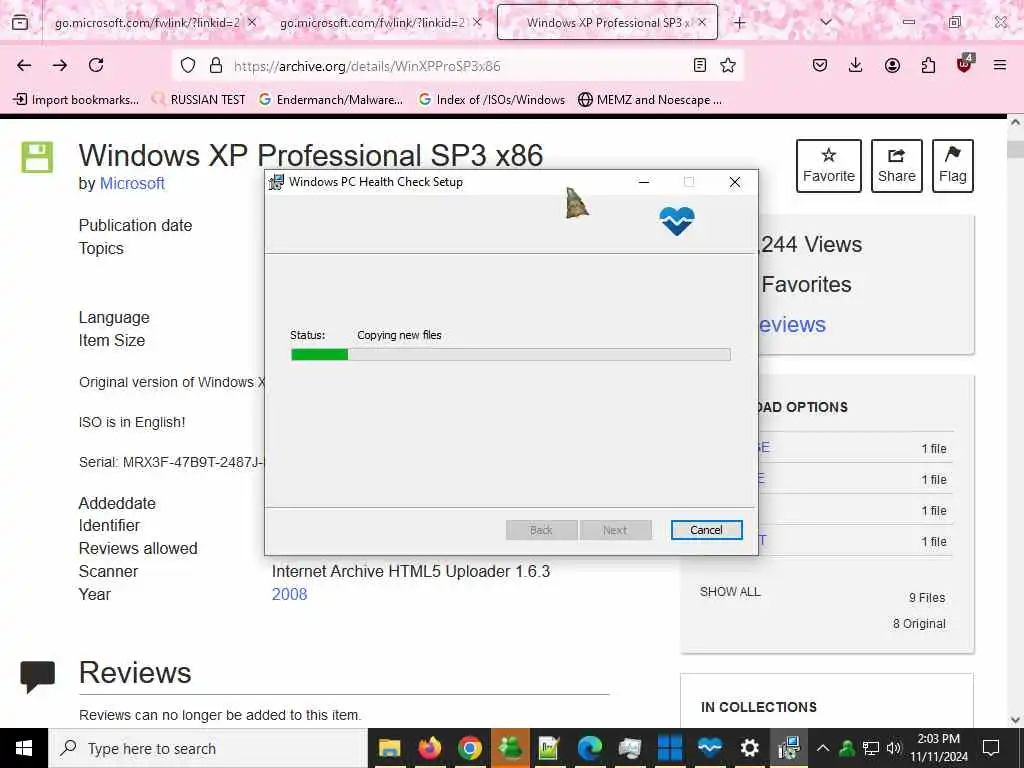The image size is (1024, 768).
Task: Open the notification center icon
Action: coord(991,748)
